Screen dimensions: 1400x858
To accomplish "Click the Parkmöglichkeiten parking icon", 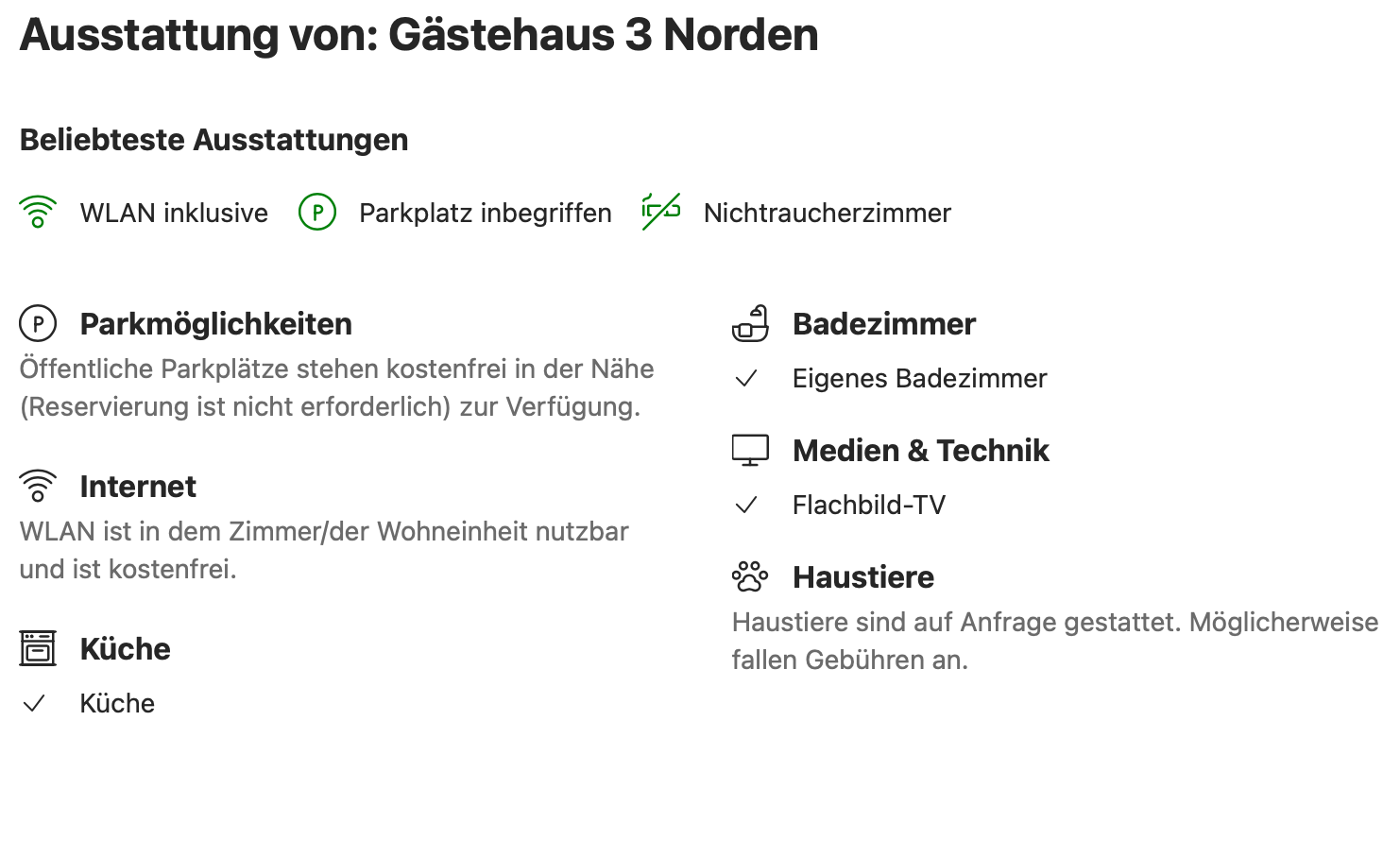I will [x=38, y=324].
